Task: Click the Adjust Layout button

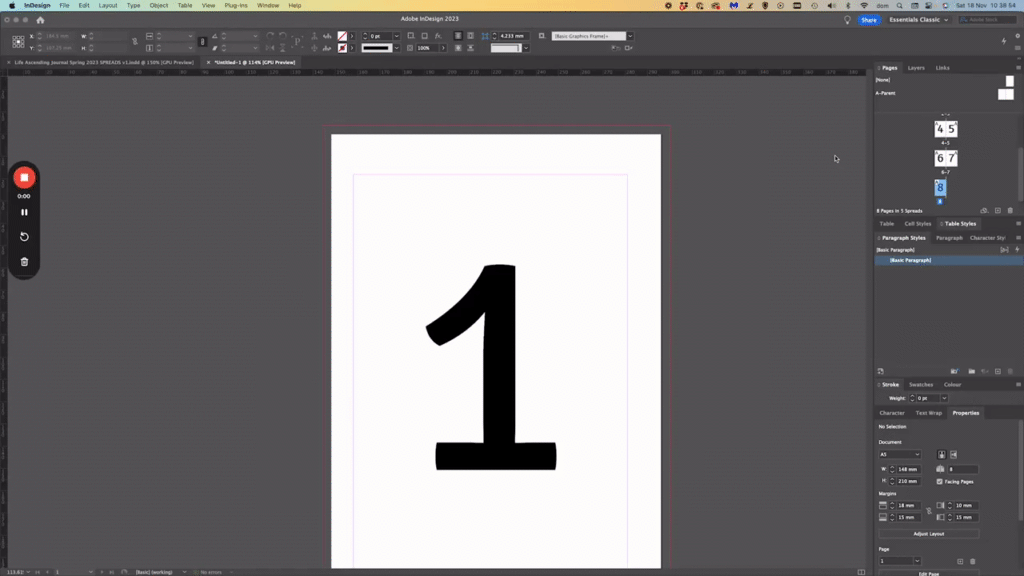Action: [929, 534]
